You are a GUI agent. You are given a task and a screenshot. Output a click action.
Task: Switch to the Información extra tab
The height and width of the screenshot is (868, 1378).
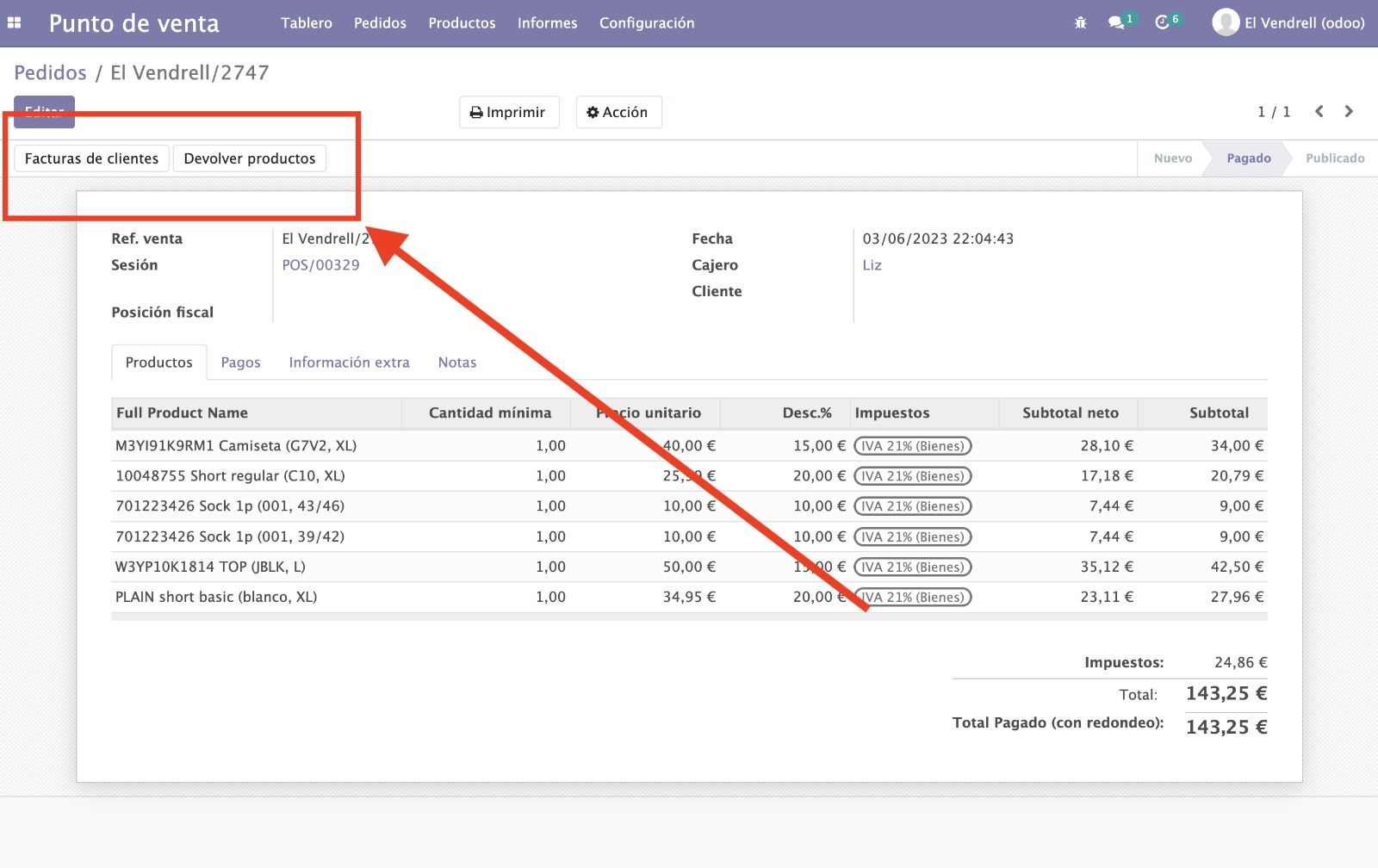(349, 363)
